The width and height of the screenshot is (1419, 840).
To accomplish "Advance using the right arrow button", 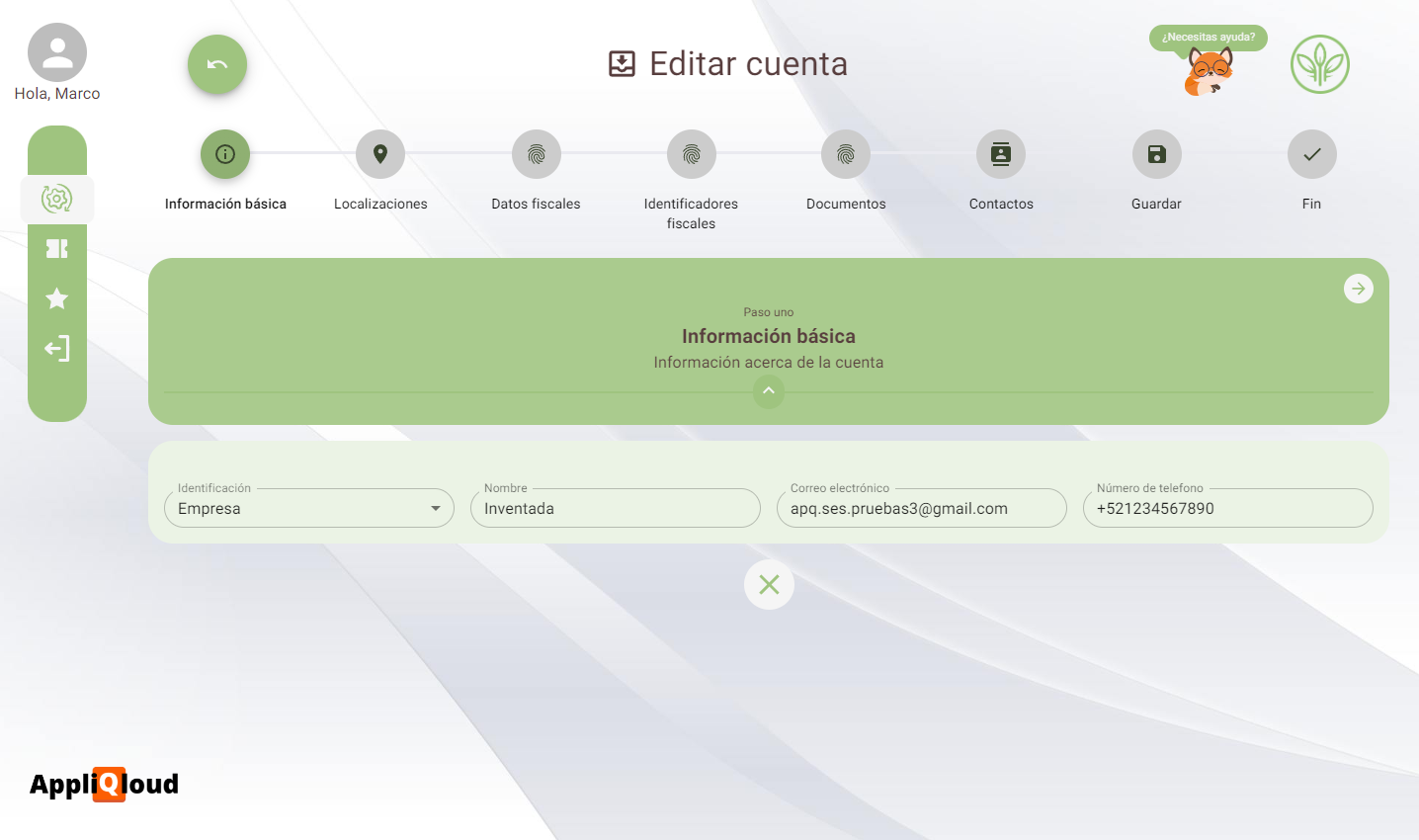I will (1359, 289).
